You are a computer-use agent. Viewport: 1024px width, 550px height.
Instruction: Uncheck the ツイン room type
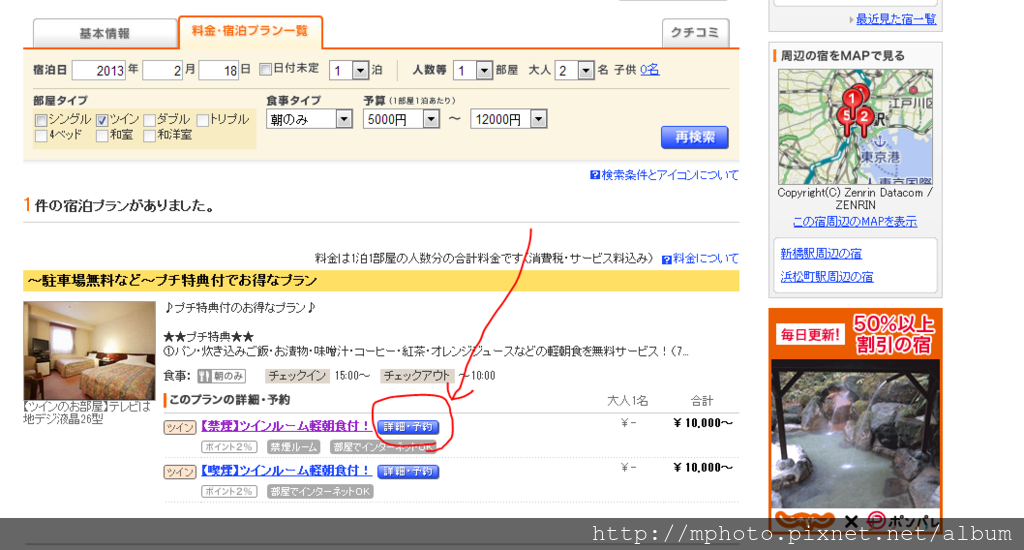[102, 120]
